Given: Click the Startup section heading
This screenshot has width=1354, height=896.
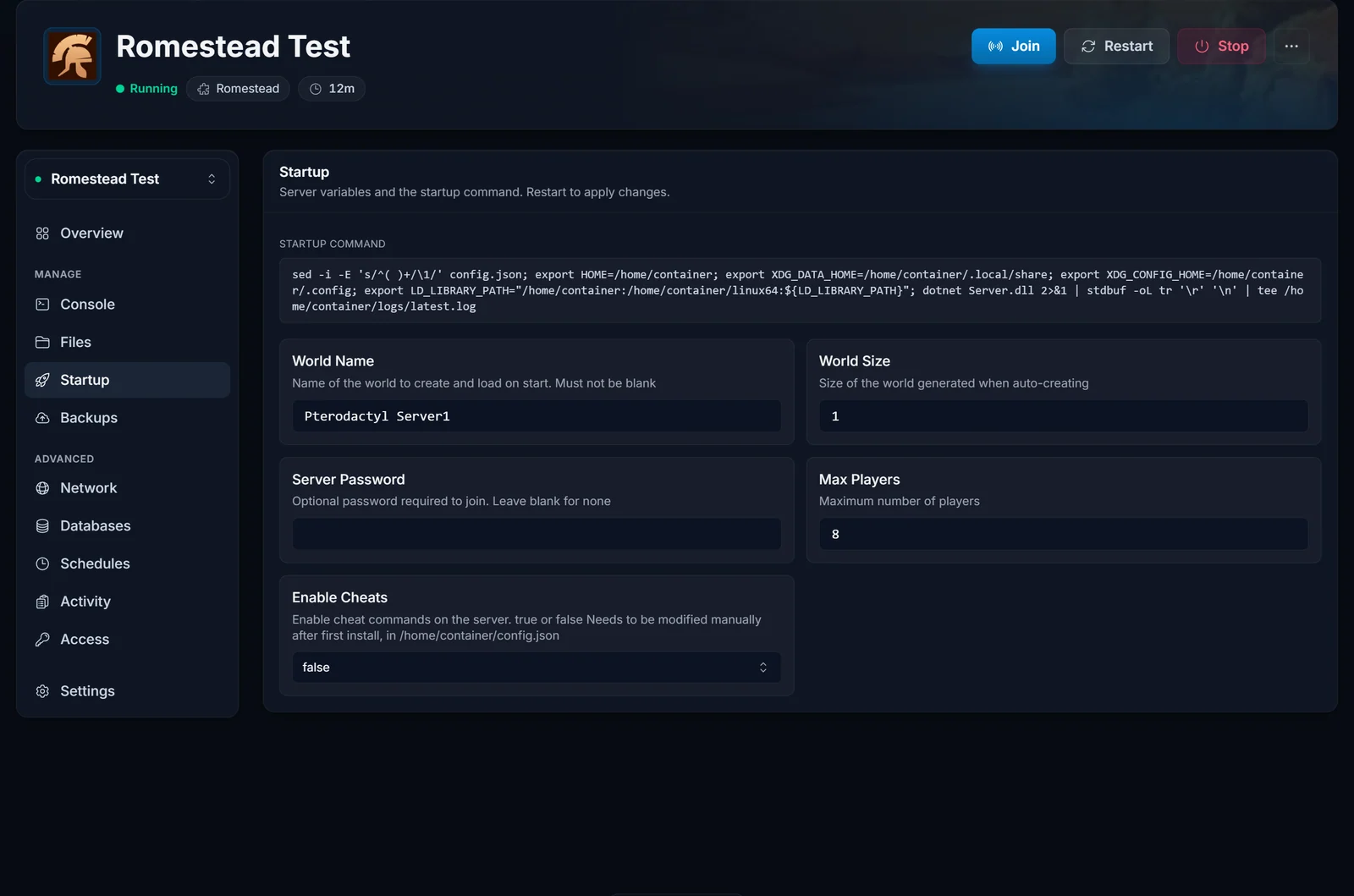Looking at the screenshot, I should [304, 172].
